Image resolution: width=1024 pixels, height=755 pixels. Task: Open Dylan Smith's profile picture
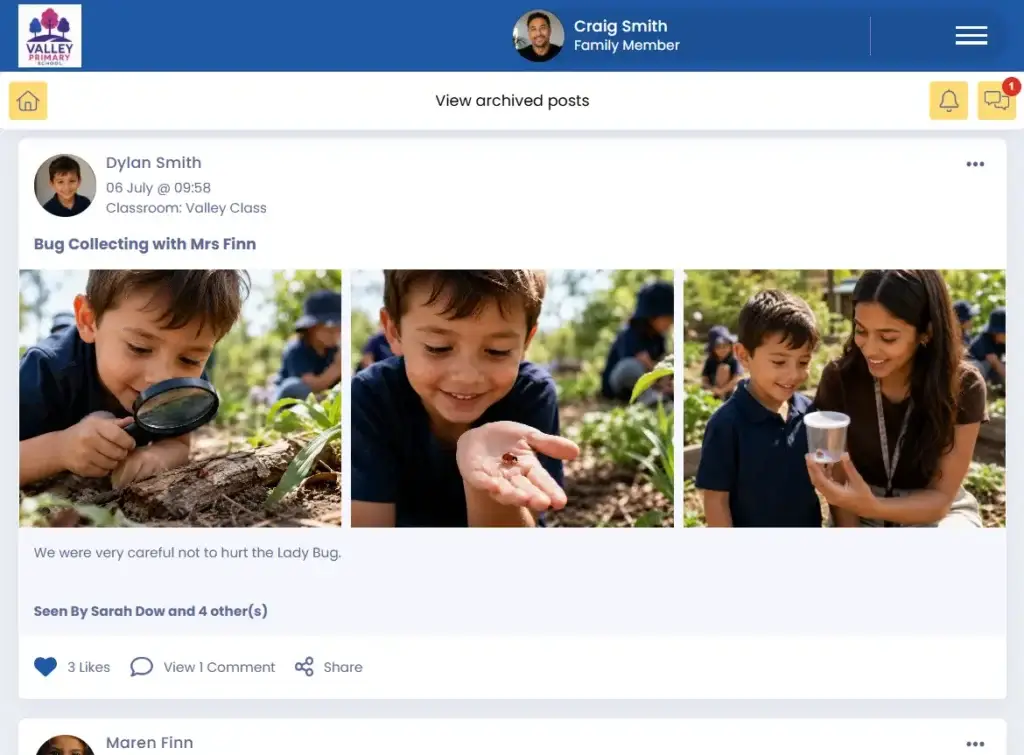tap(65, 185)
